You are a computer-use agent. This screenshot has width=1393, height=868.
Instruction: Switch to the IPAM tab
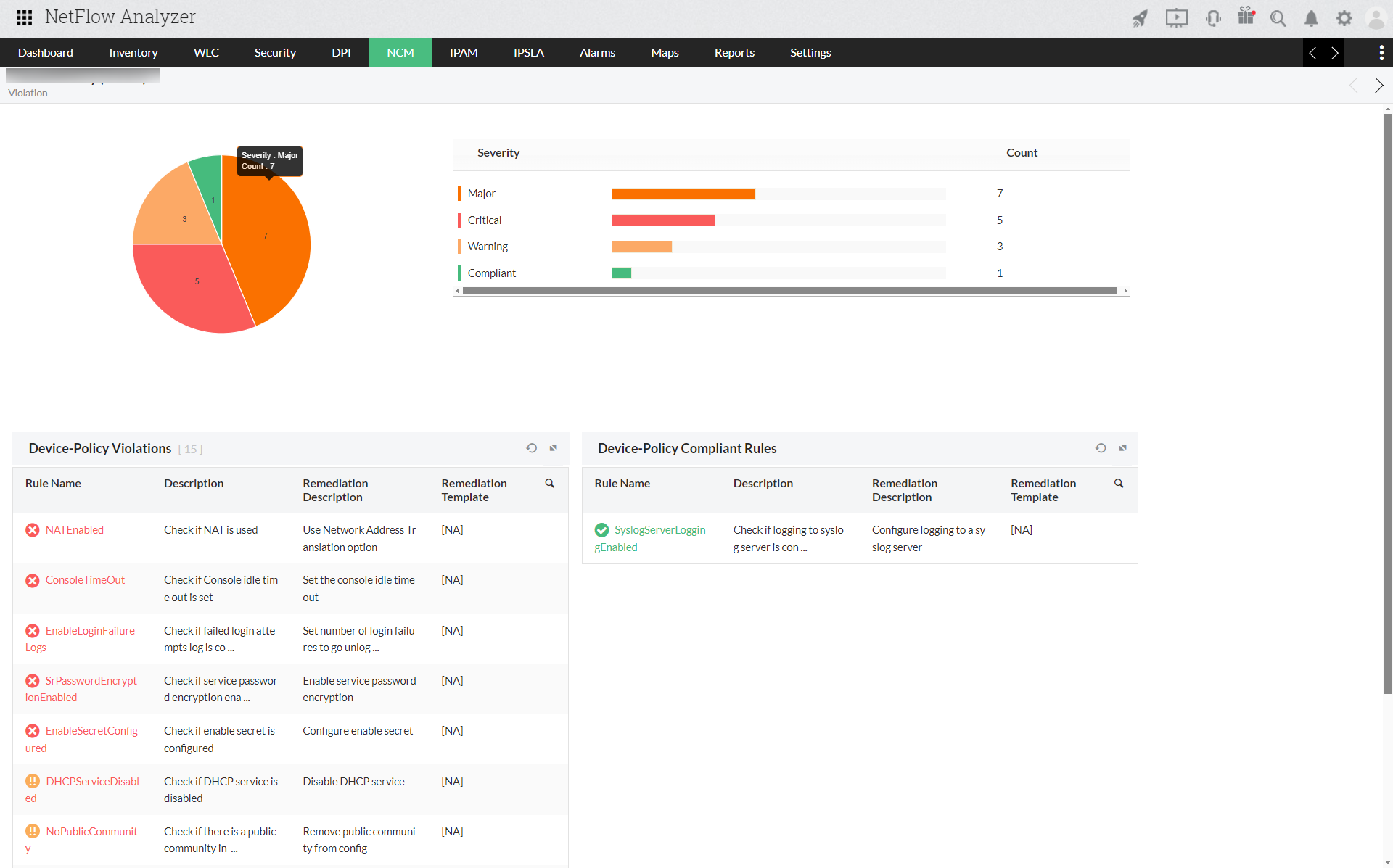click(x=463, y=52)
